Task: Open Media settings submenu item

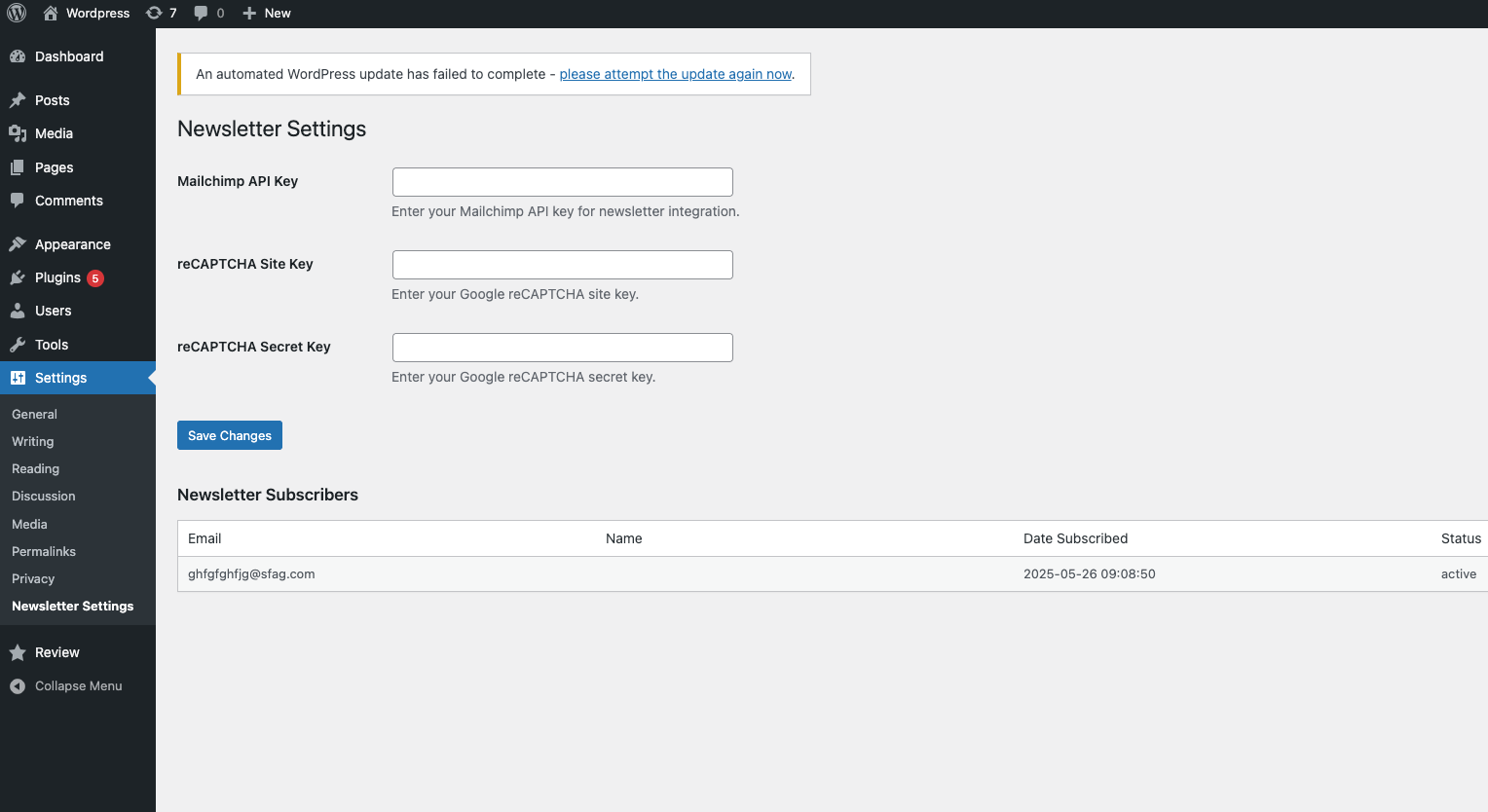Action: click(x=29, y=524)
